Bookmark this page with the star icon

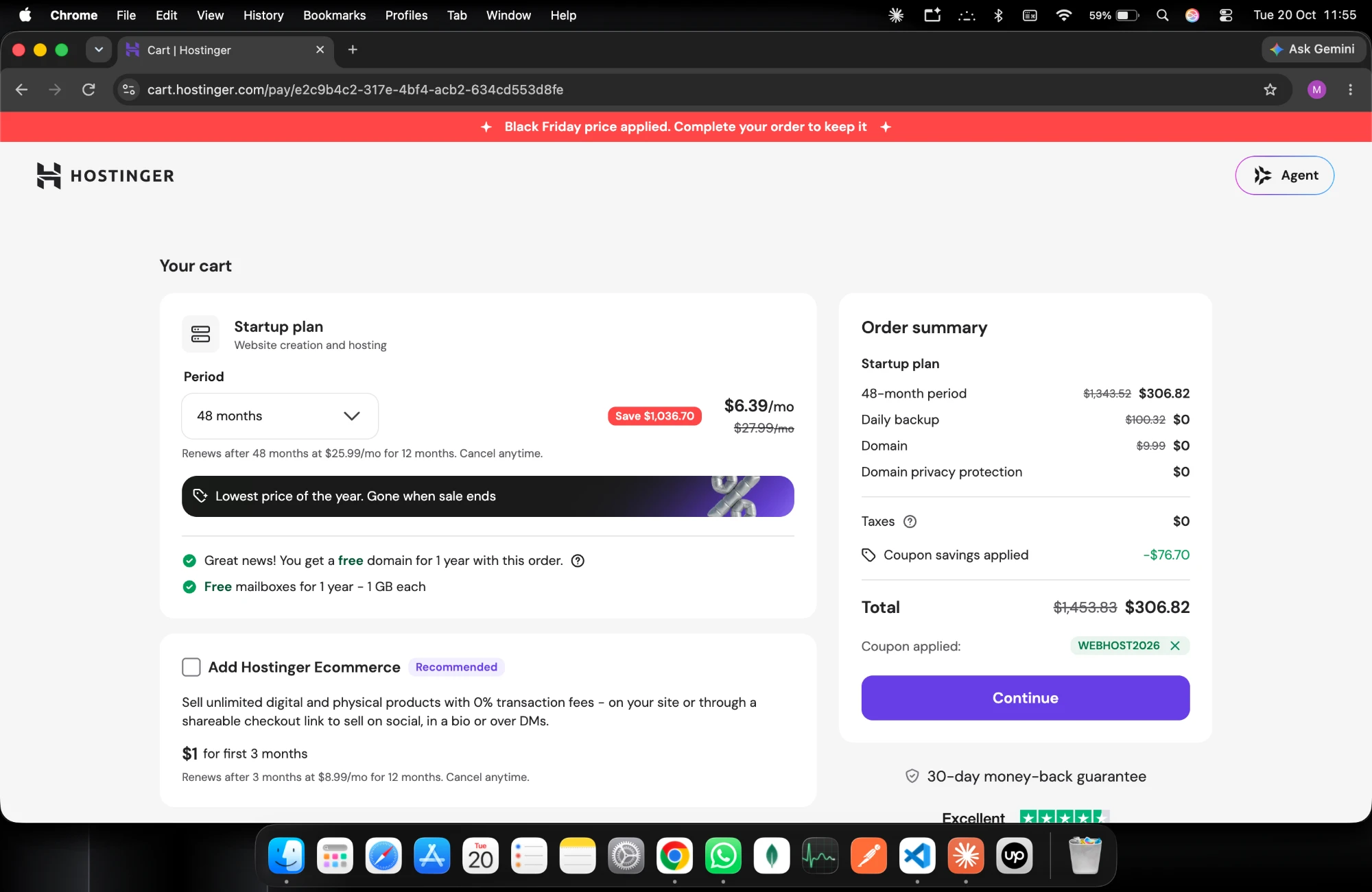pyautogui.click(x=1270, y=90)
